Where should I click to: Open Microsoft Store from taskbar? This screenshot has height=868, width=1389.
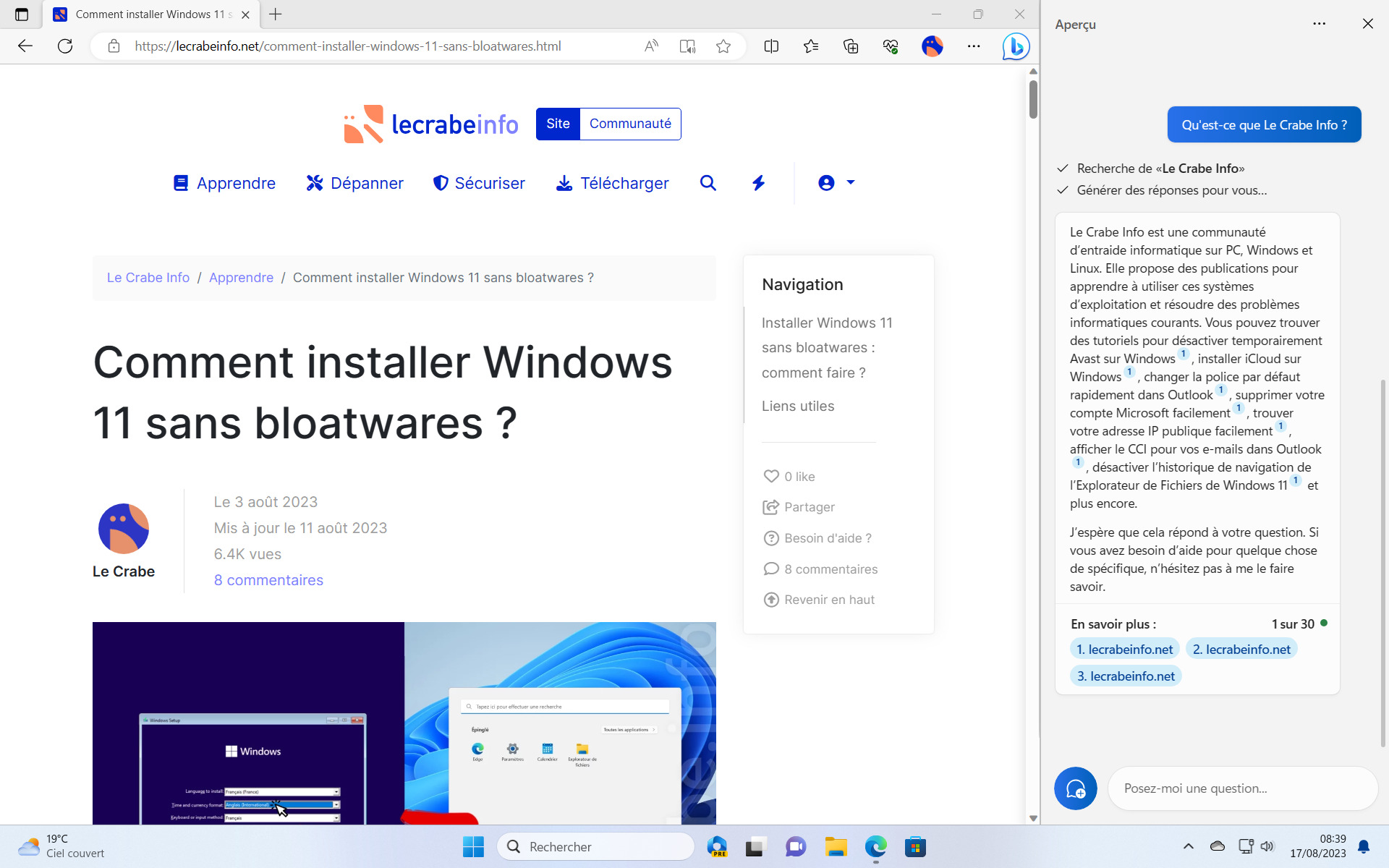pos(915,846)
